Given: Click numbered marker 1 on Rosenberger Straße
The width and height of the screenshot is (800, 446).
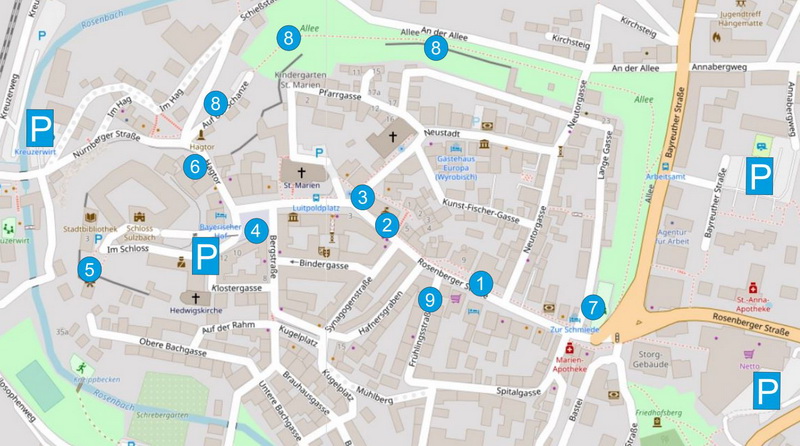Looking at the screenshot, I should click(x=480, y=284).
